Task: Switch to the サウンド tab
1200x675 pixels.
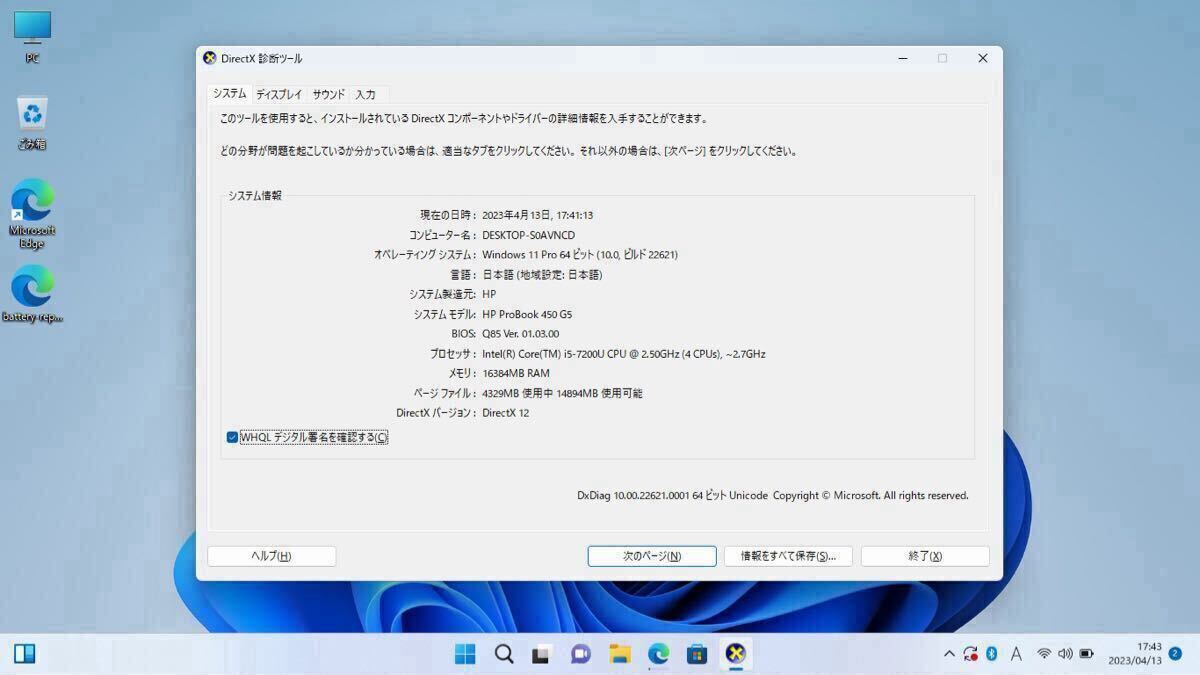Action: click(328, 94)
